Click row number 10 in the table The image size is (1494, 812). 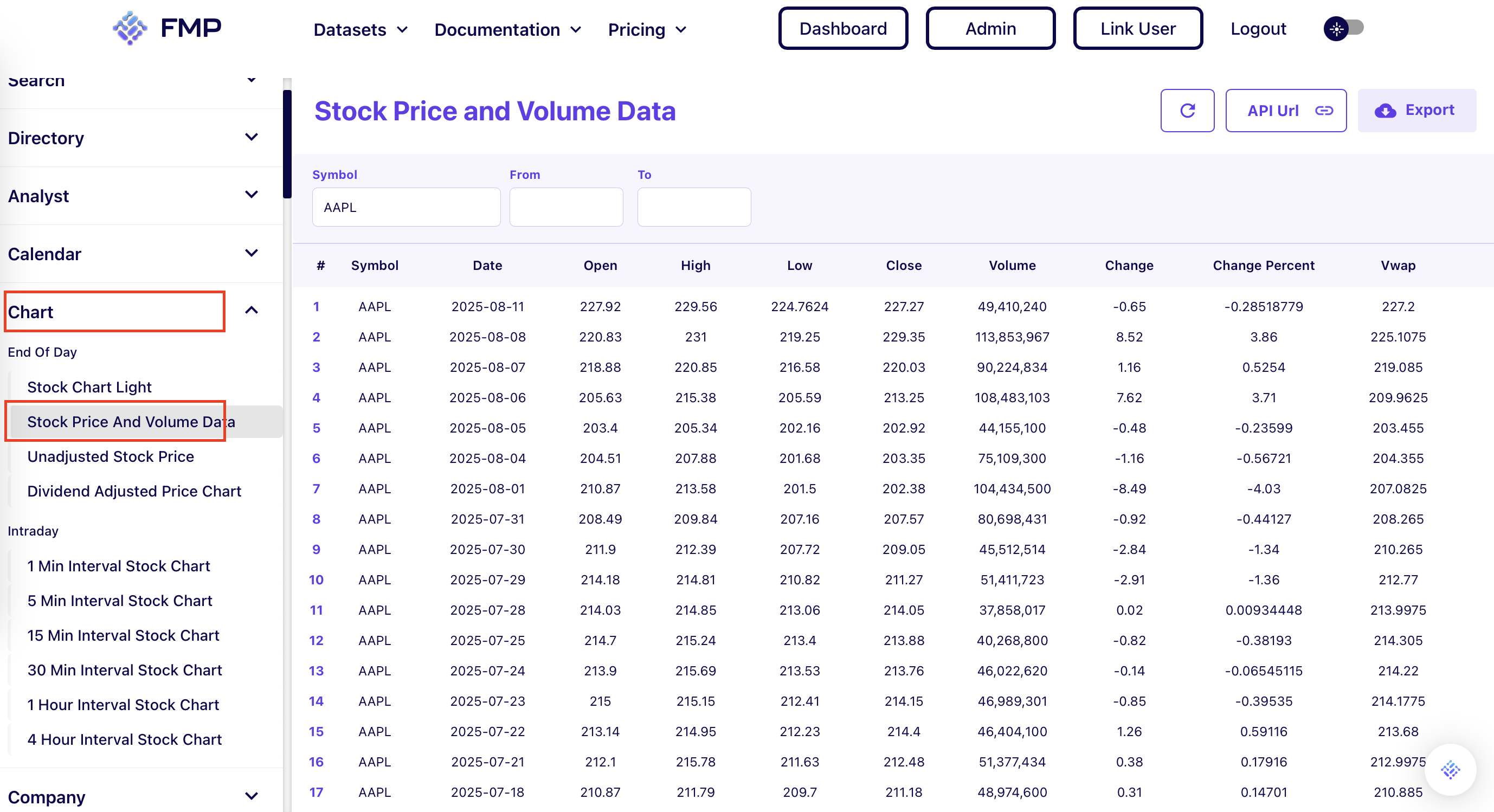(x=316, y=579)
